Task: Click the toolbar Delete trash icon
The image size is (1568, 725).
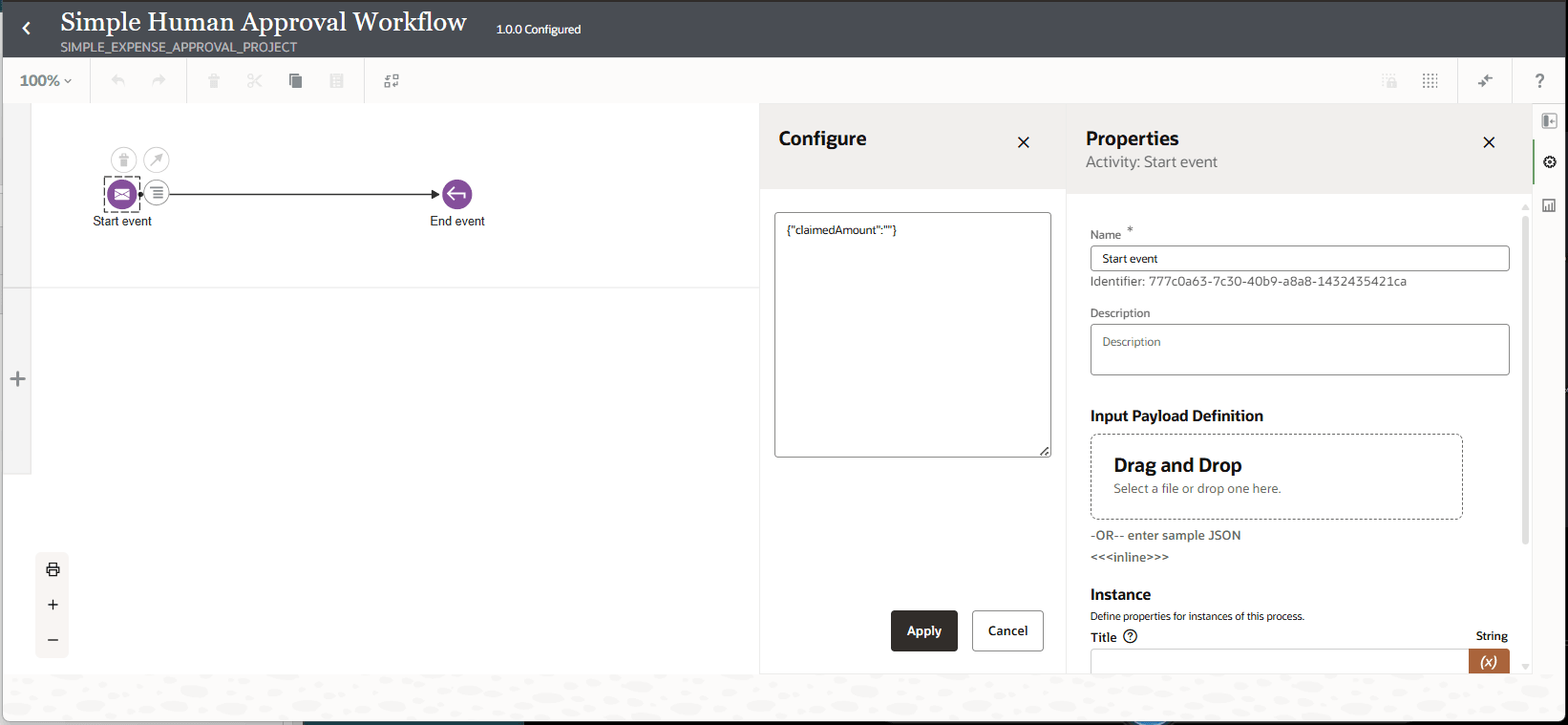Action: click(x=214, y=81)
